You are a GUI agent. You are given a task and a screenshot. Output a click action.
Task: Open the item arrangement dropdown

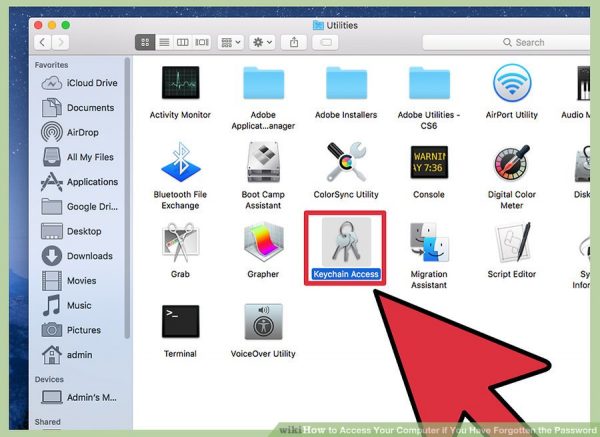pyautogui.click(x=231, y=42)
